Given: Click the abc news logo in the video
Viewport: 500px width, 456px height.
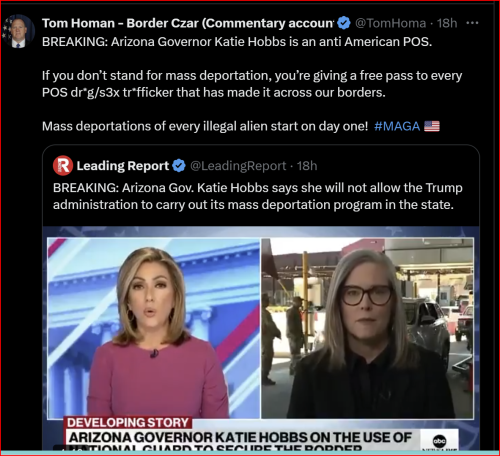Looking at the screenshot, I should [x=439, y=440].
